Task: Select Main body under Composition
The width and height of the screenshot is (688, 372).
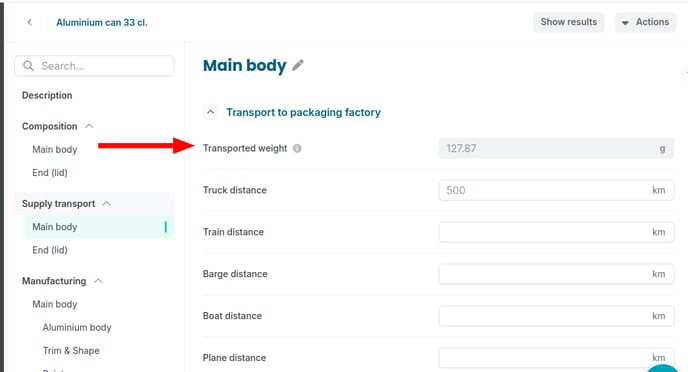Action: [x=55, y=150]
